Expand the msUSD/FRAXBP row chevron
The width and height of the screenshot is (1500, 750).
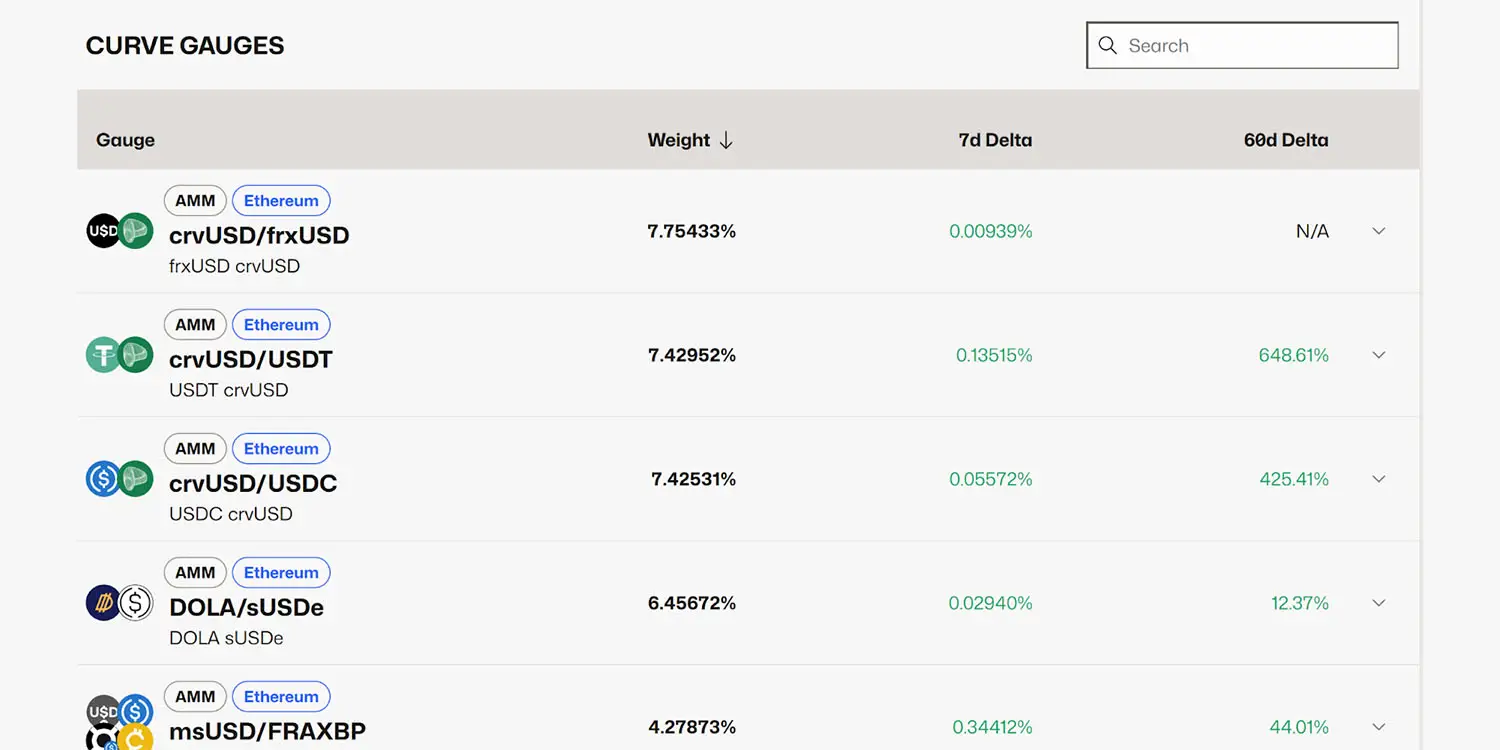[x=1379, y=727]
